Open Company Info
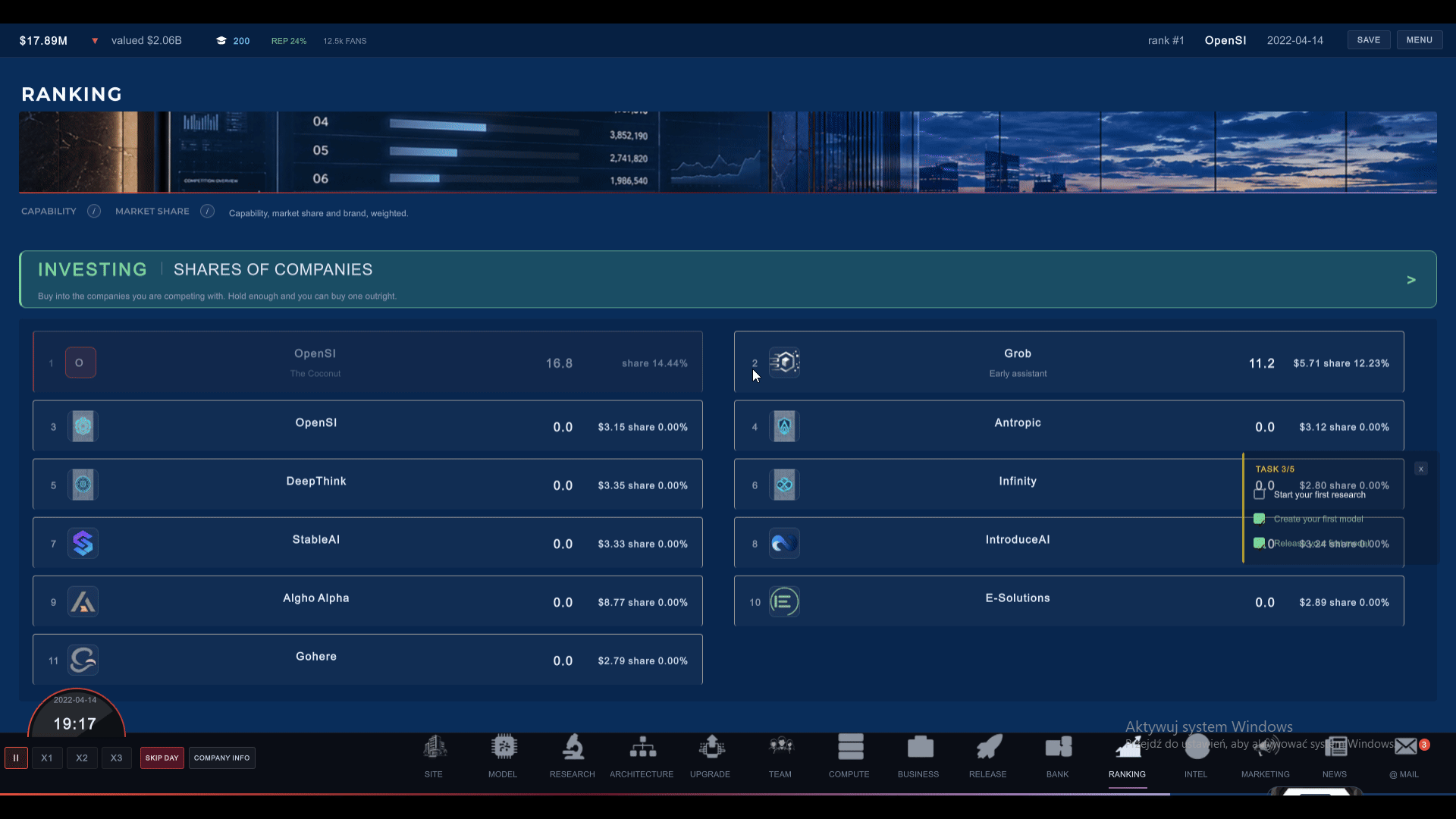This screenshot has height=819, width=1456. (221, 758)
